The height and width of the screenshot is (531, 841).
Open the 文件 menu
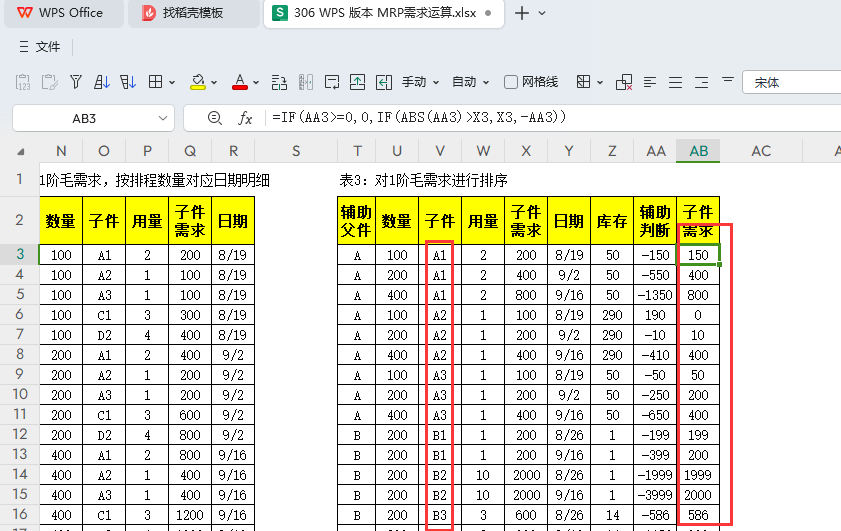point(48,47)
